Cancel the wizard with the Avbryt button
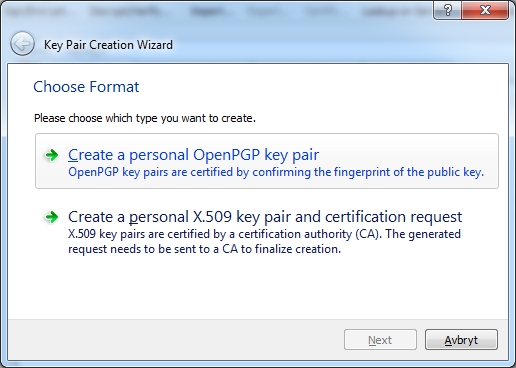Viewport: 516px width, 368px height. click(x=461, y=340)
